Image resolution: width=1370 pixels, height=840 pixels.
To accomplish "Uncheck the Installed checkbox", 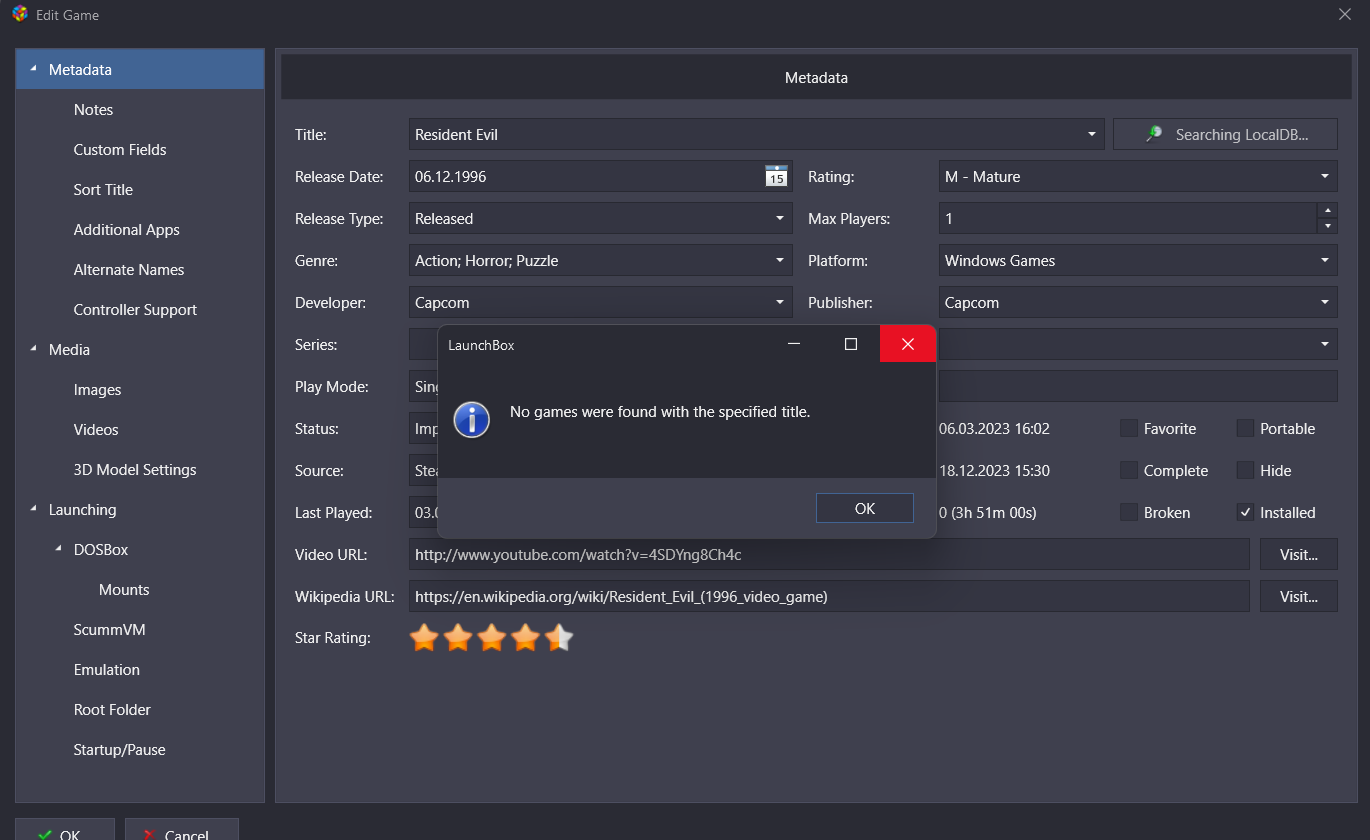I will [1245, 512].
